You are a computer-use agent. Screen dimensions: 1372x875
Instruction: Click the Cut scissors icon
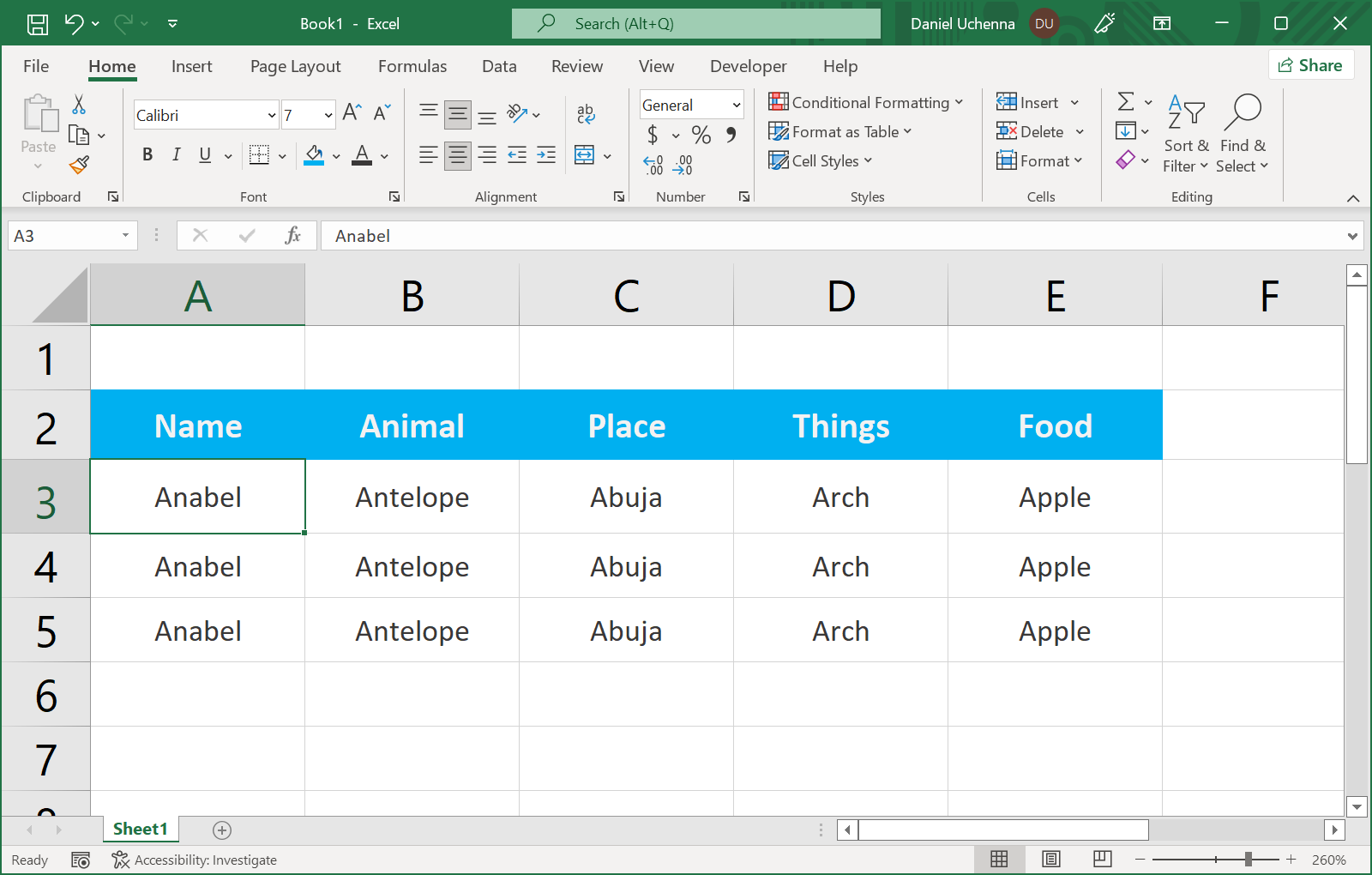click(79, 105)
